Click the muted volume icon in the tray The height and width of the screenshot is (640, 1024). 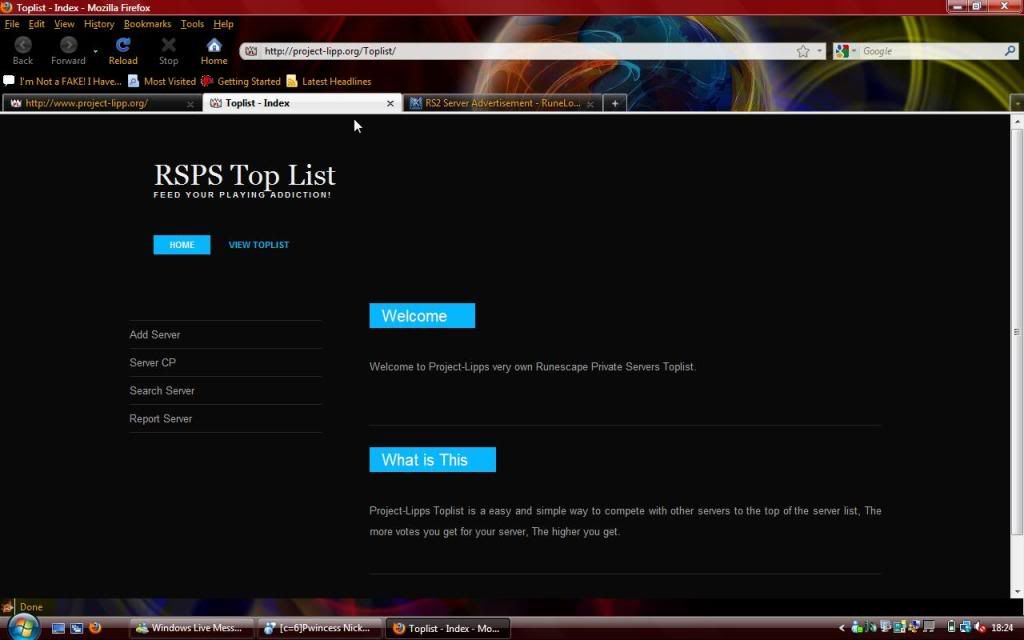(979, 628)
